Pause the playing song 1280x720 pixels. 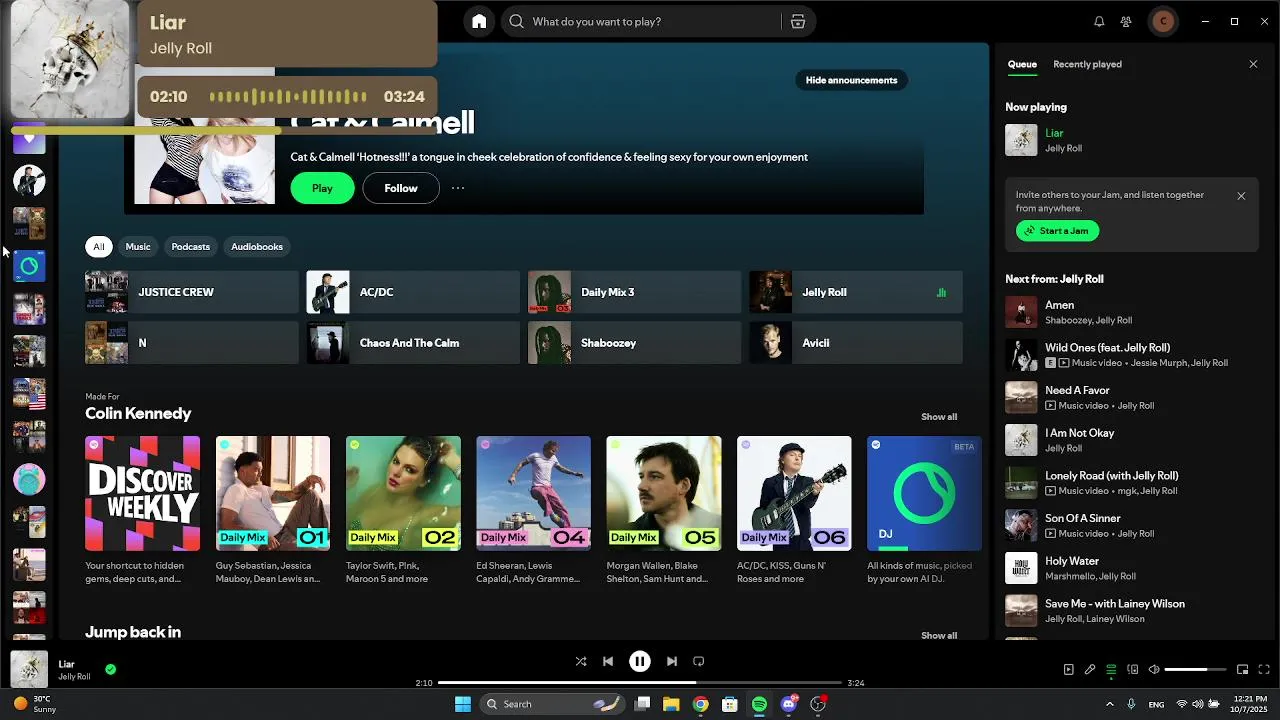click(x=640, y=661)
